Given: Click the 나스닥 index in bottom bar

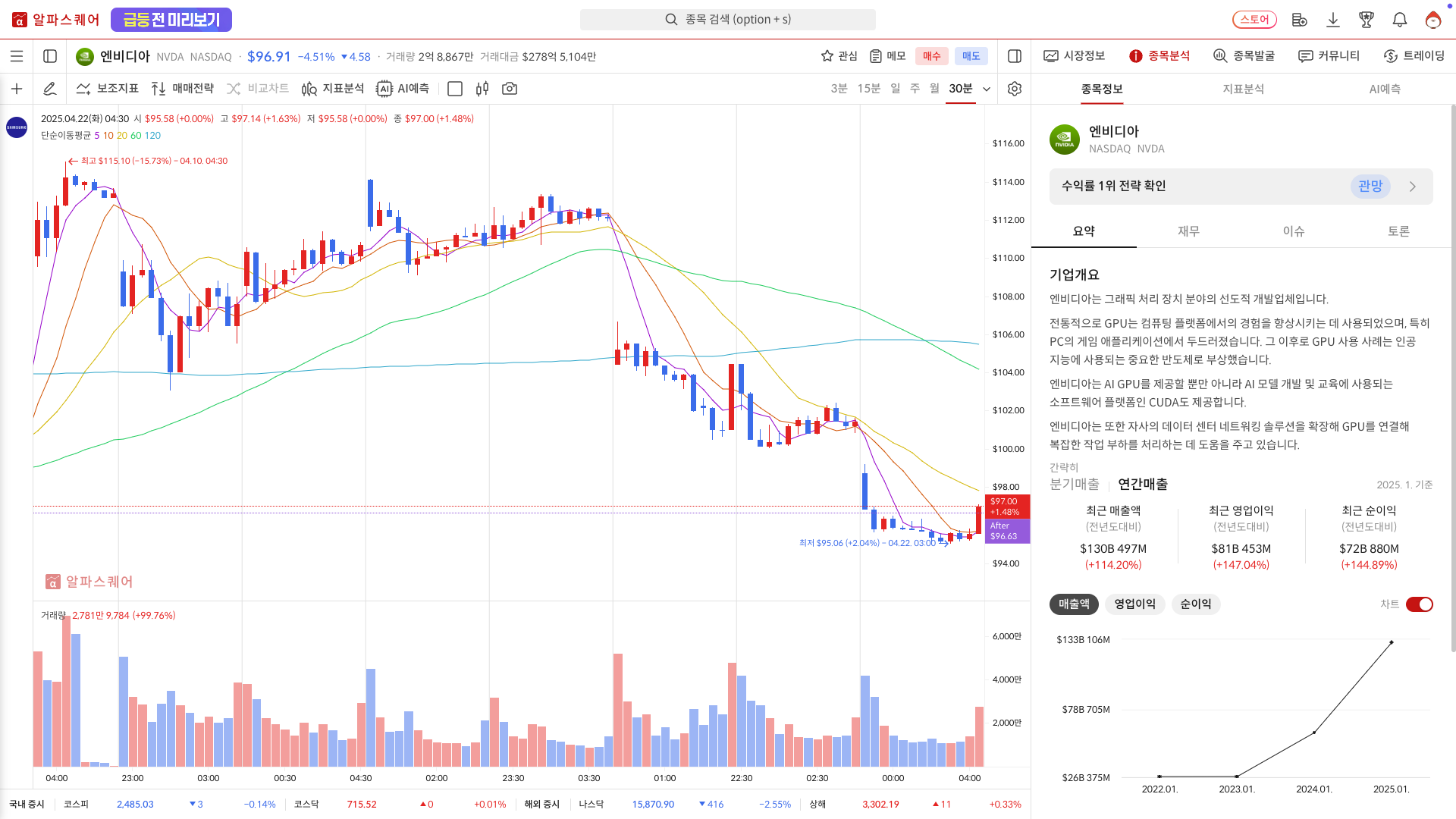Looking at the screenshot, I should [591, 805].
